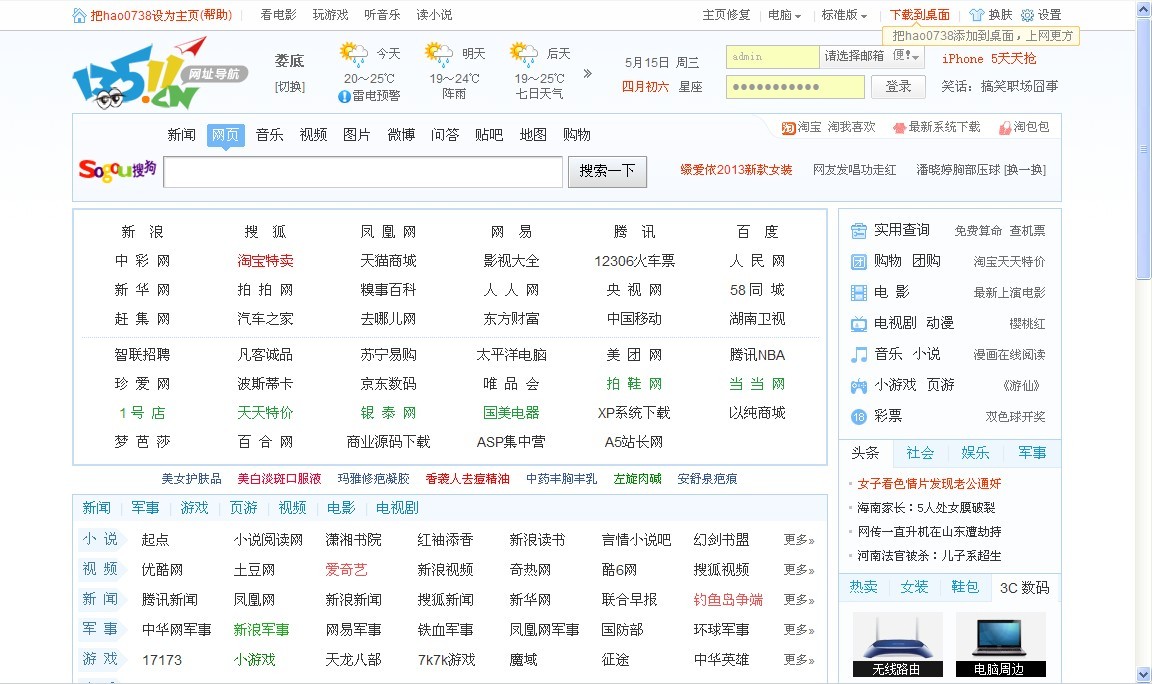Expand the 电脑 dropdown in top bar
Viewport: 1152px width, 684px height.
click(x=785, y=14)
